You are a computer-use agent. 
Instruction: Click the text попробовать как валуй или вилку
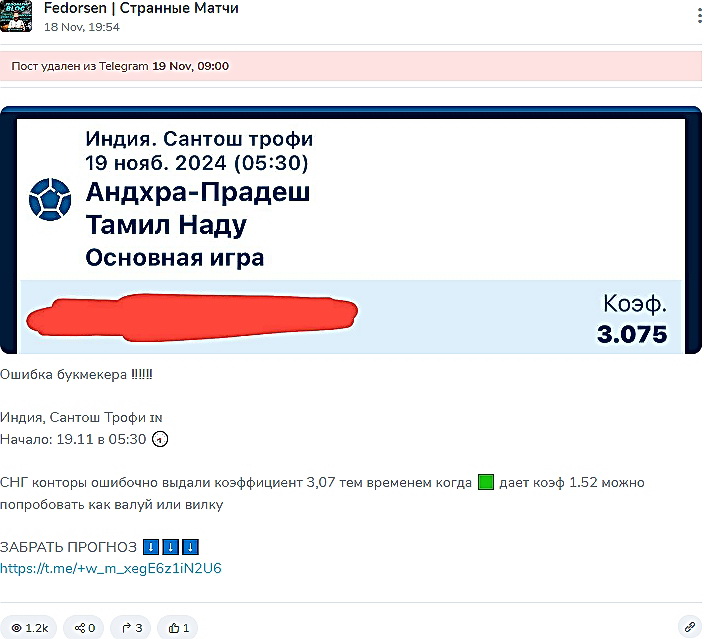coord(111,505)
